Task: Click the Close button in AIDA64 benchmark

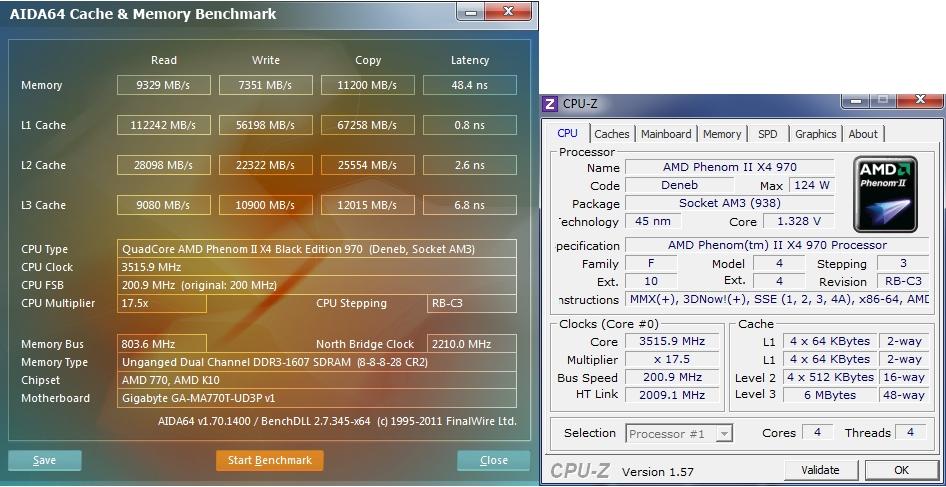Action: [494, 460]
